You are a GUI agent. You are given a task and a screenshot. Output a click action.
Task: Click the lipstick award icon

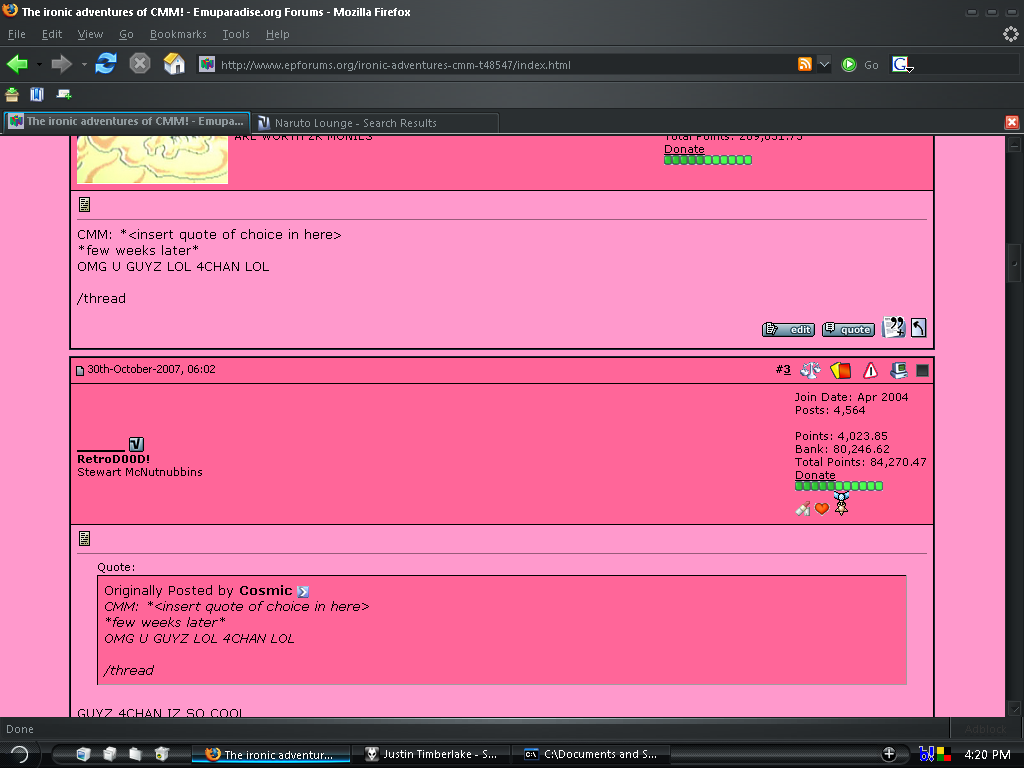pos(803,509)
